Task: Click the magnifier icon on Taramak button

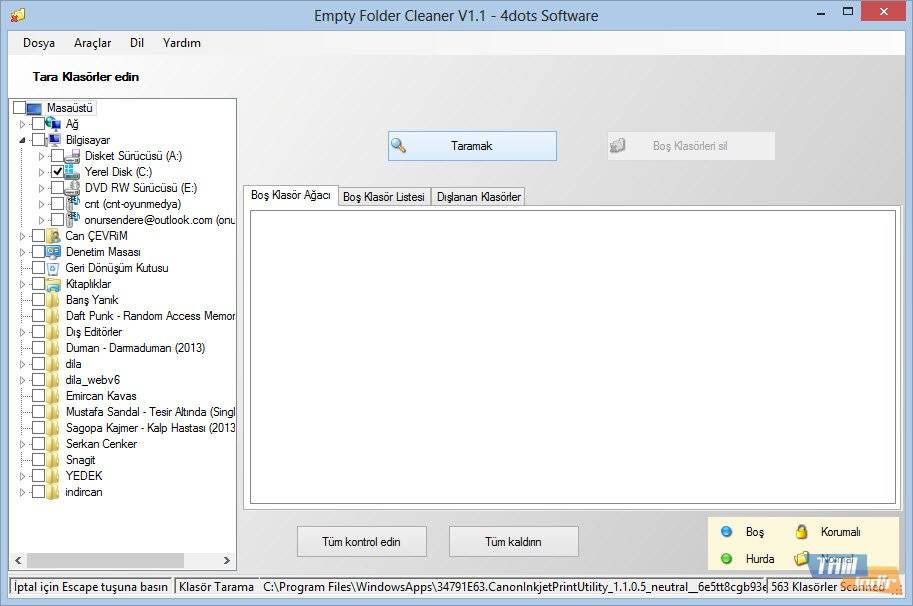Action: [x=399, y=146]
